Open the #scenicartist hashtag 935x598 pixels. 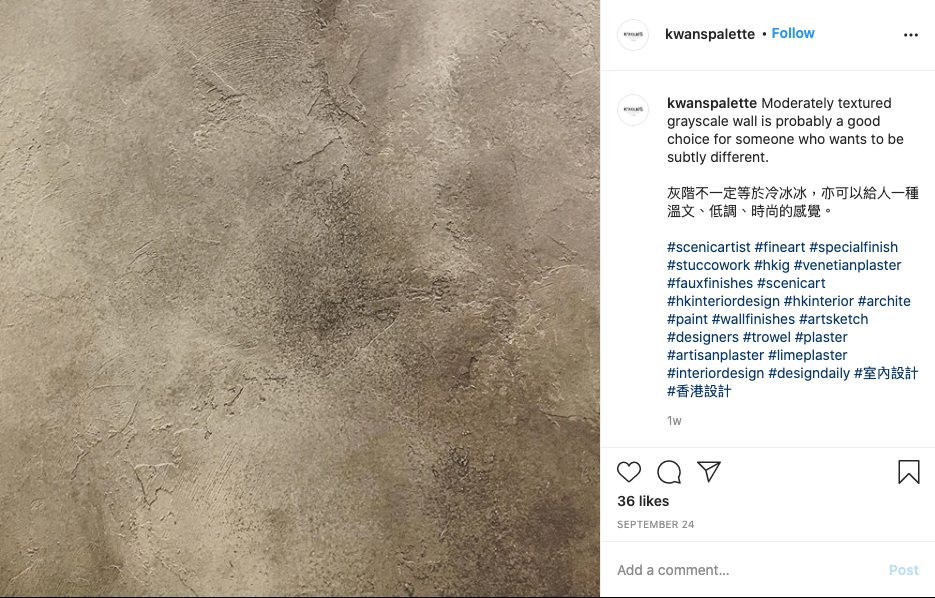pos(708,247)
